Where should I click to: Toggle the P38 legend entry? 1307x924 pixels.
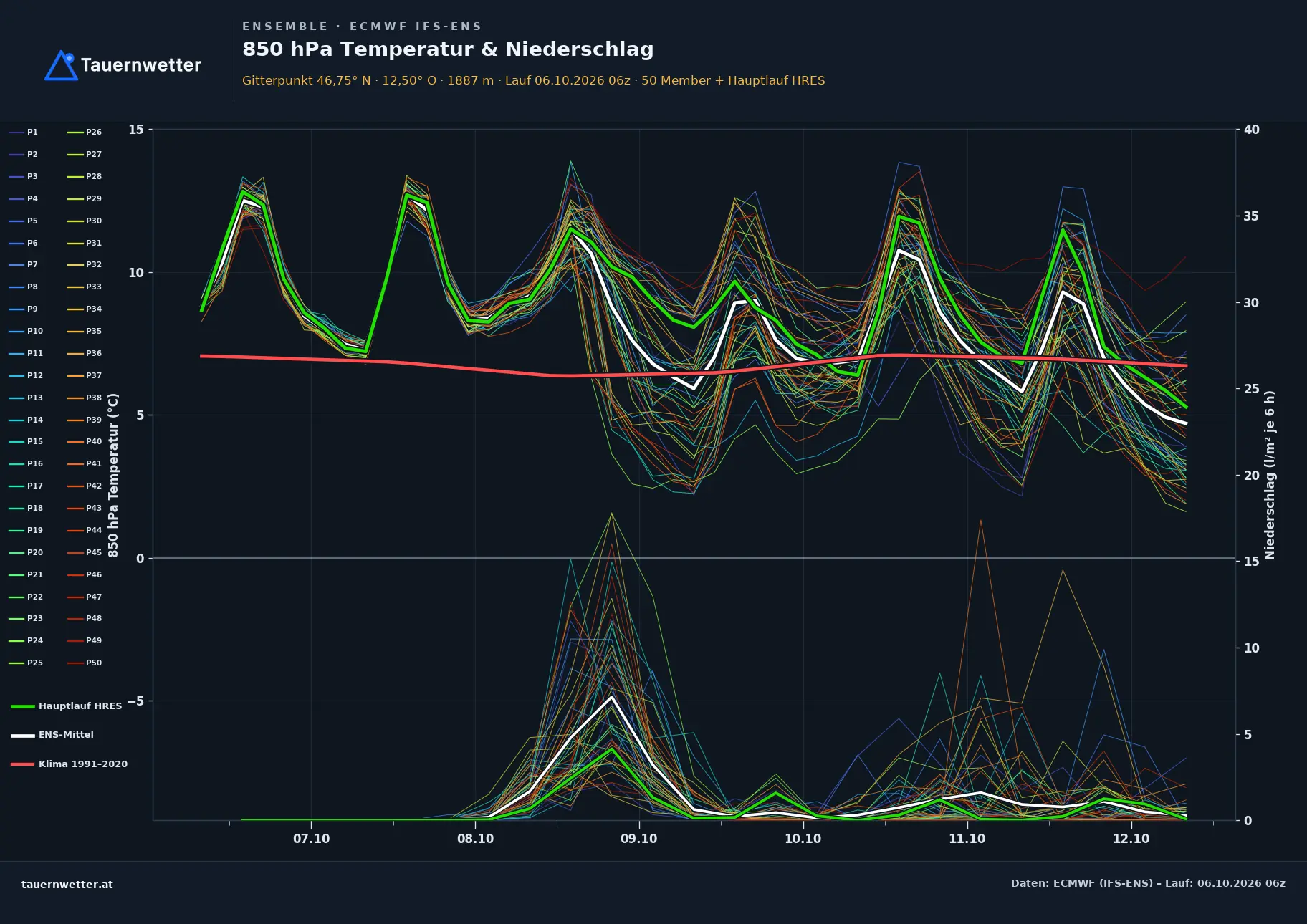tap(85, 398)
